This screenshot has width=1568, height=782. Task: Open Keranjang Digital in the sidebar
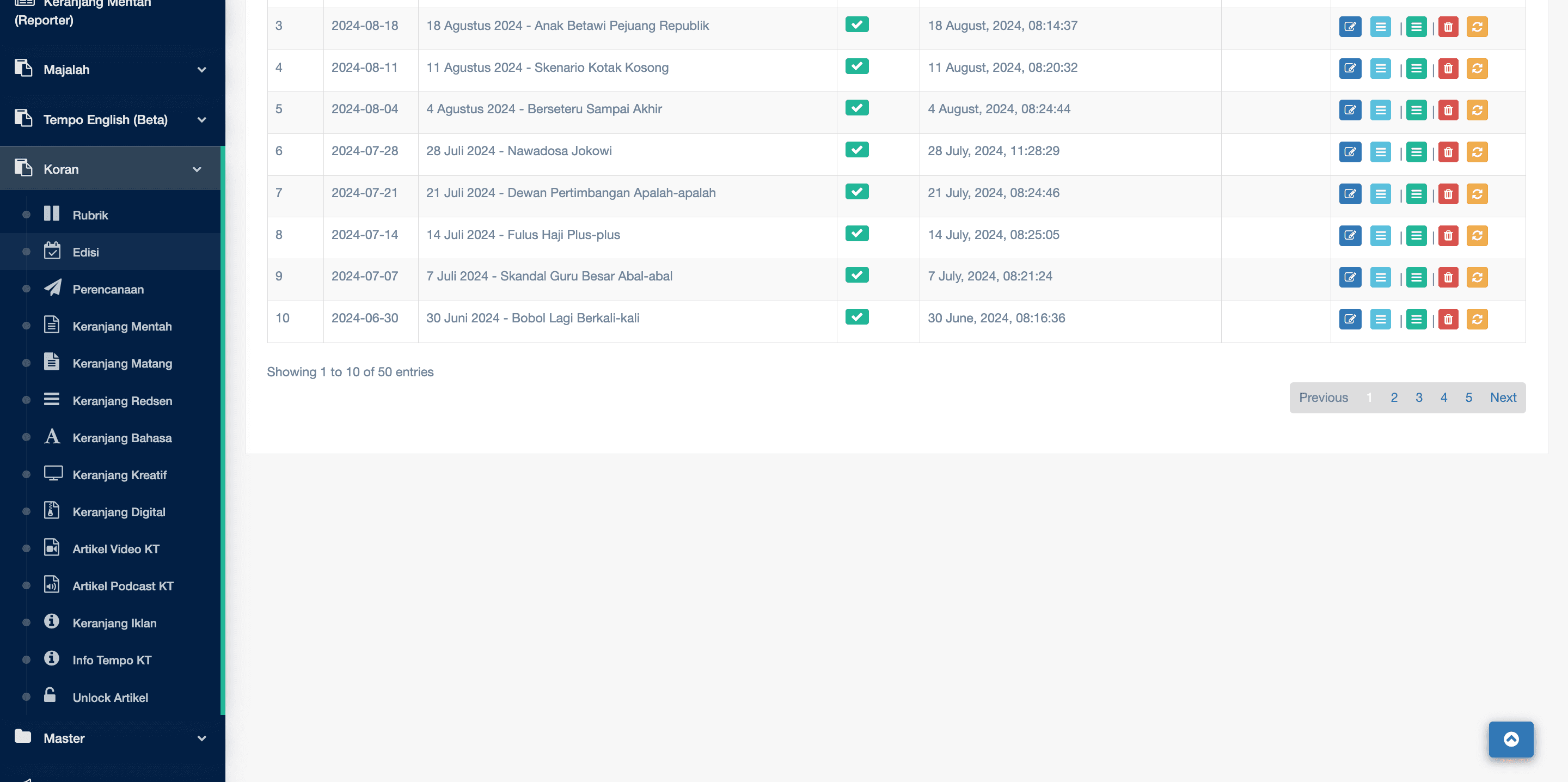110,511
